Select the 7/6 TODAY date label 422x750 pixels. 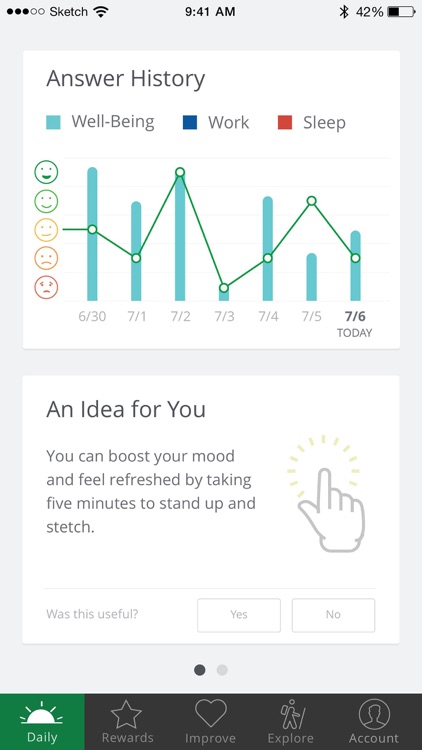coord(355,324)
